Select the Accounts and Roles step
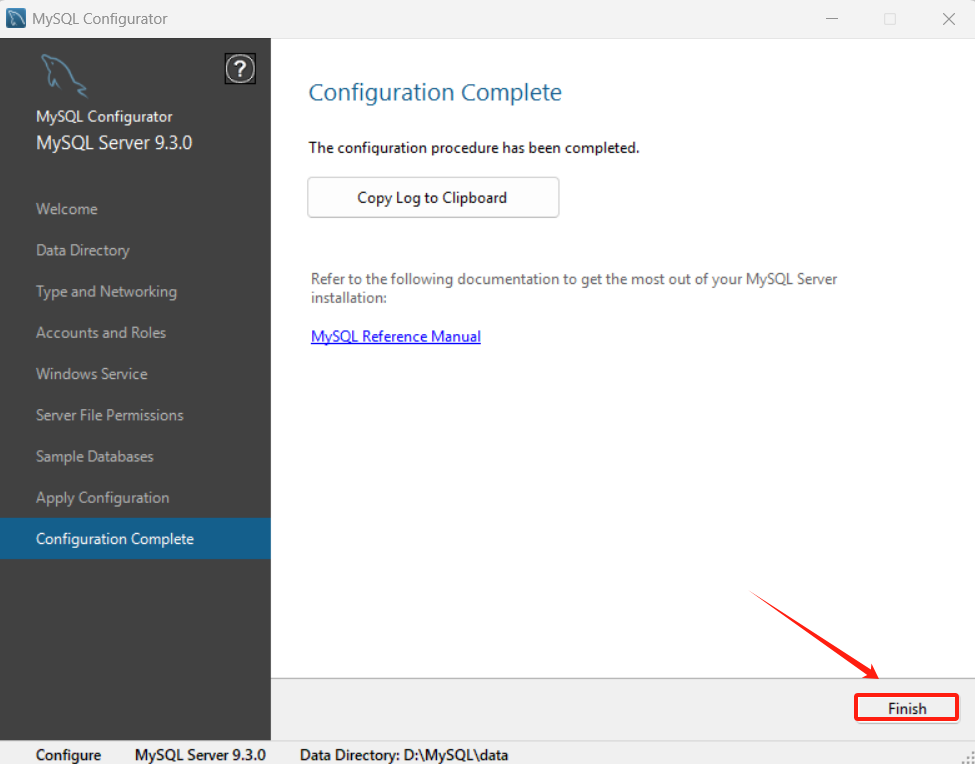Screen dimensions: 975x764 101,333
